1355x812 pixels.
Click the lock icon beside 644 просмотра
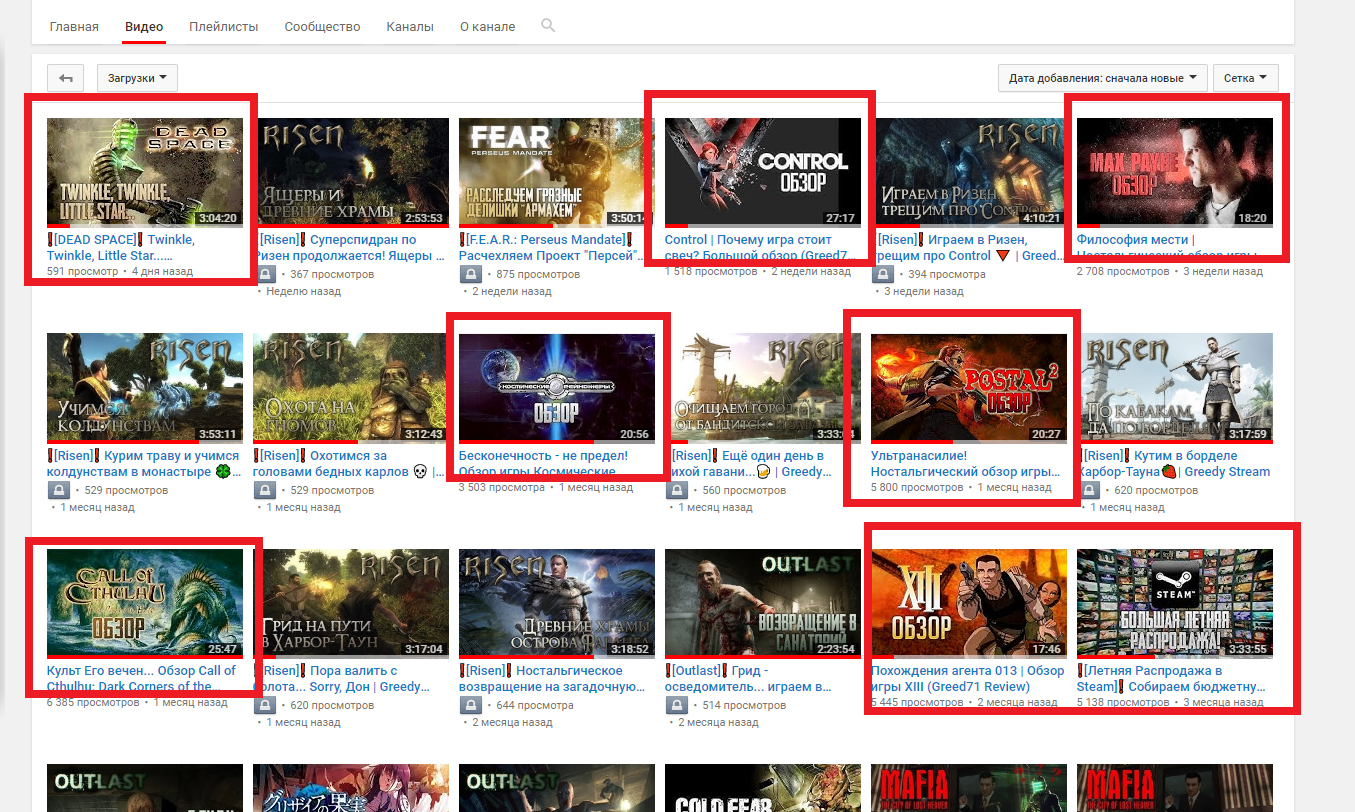pos(470,705)
